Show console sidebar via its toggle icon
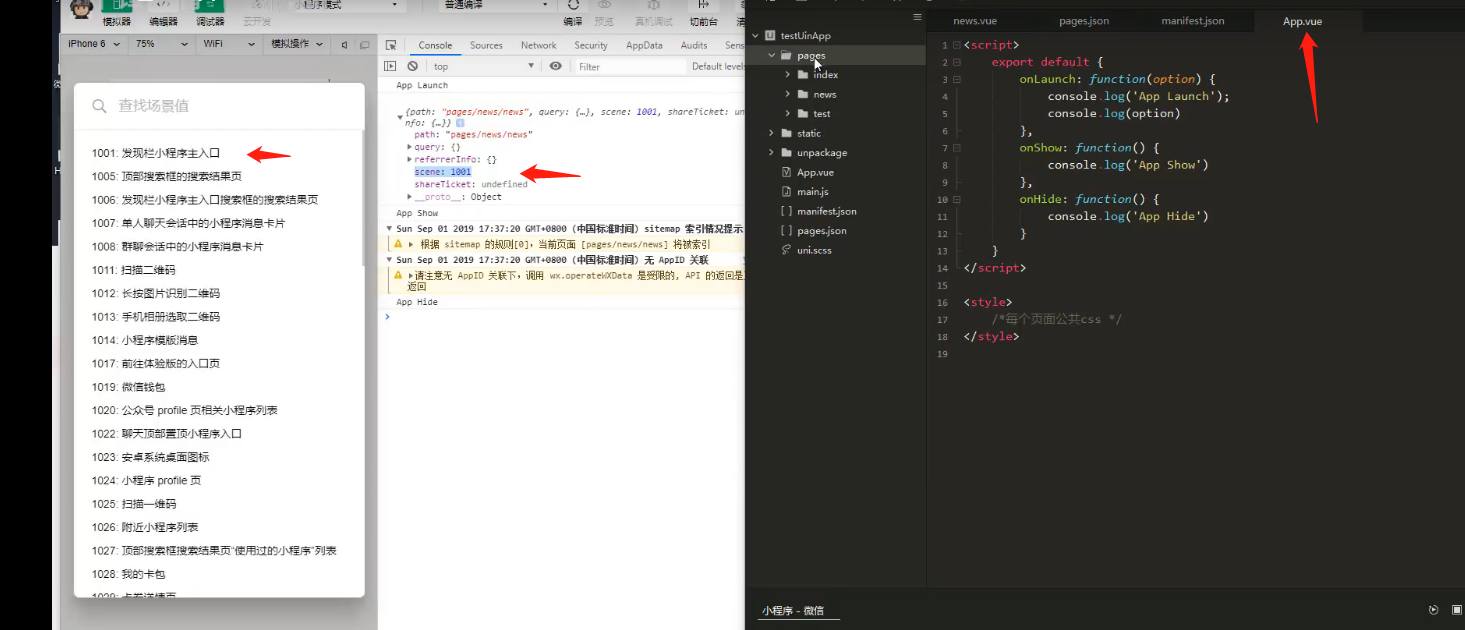Image resolution: width=1465 pixels, height=630 pixels. point(392,66)
